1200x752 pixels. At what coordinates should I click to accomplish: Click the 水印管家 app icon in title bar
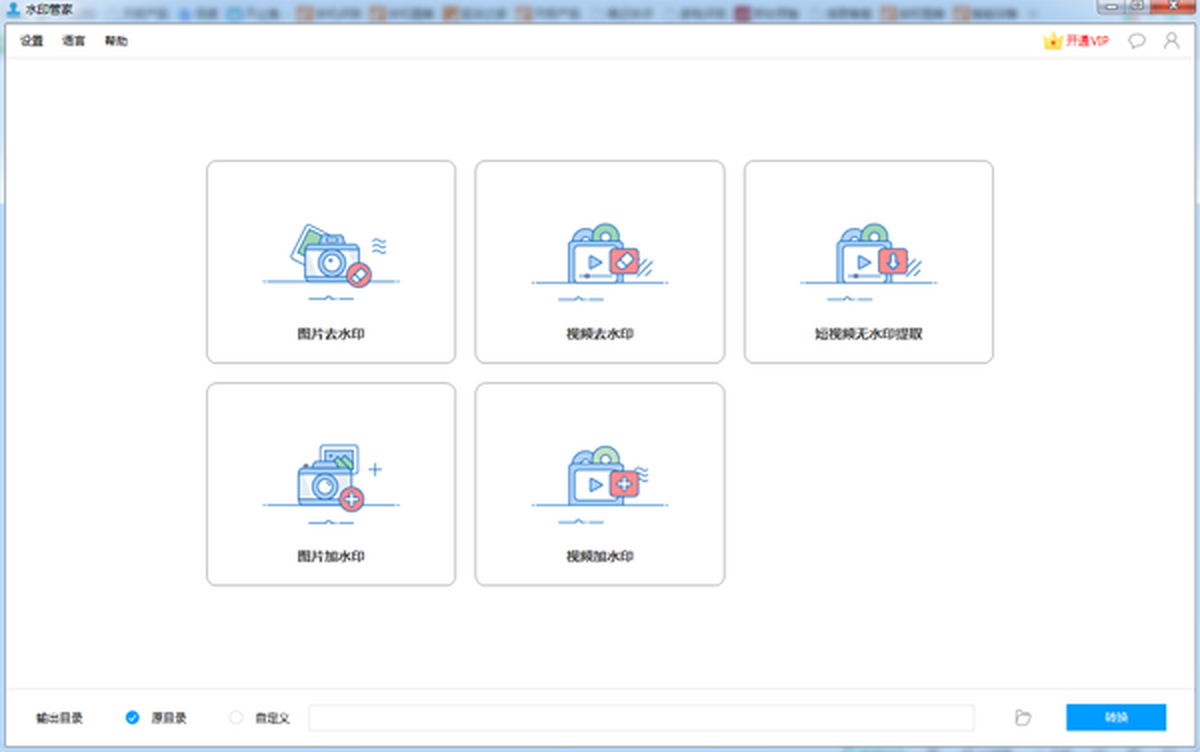13,8
